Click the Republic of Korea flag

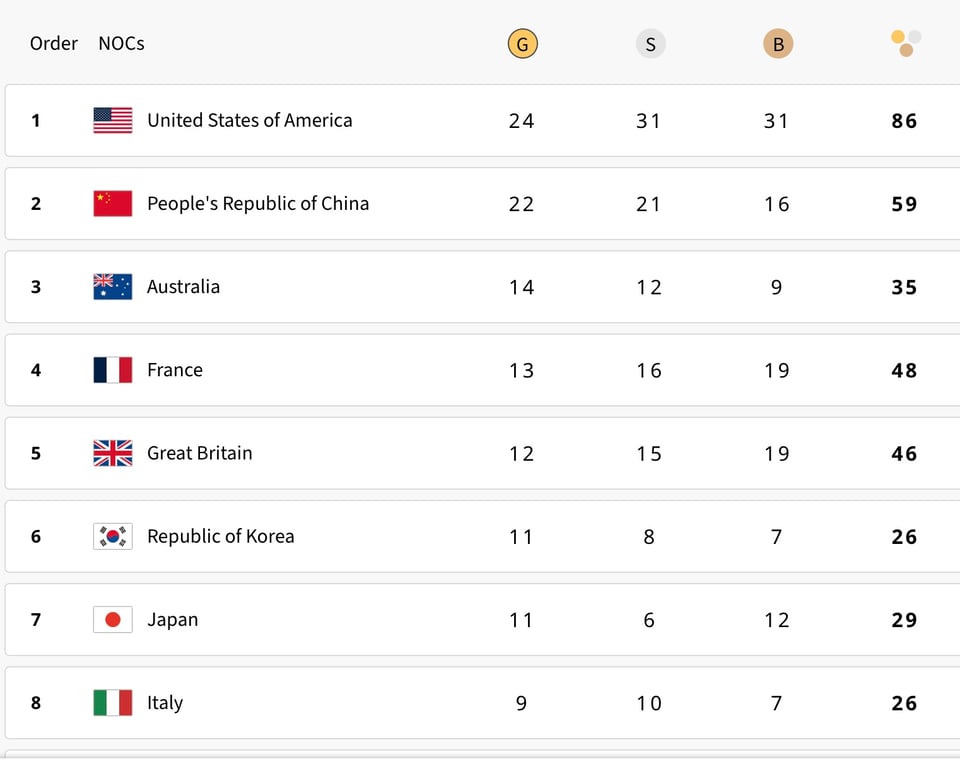[x=113, y=536]
